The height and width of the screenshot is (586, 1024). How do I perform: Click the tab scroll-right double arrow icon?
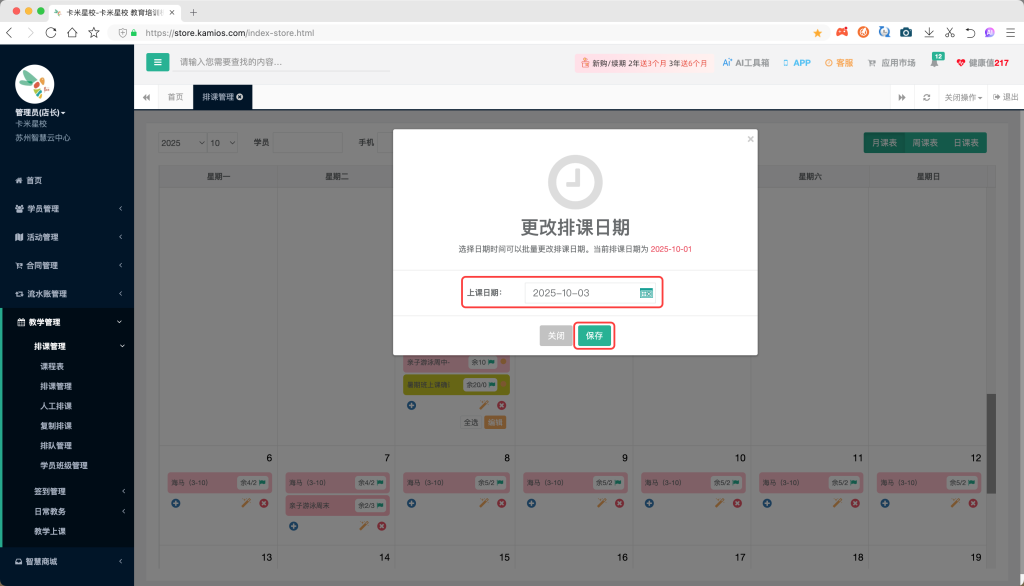(902, 97)
